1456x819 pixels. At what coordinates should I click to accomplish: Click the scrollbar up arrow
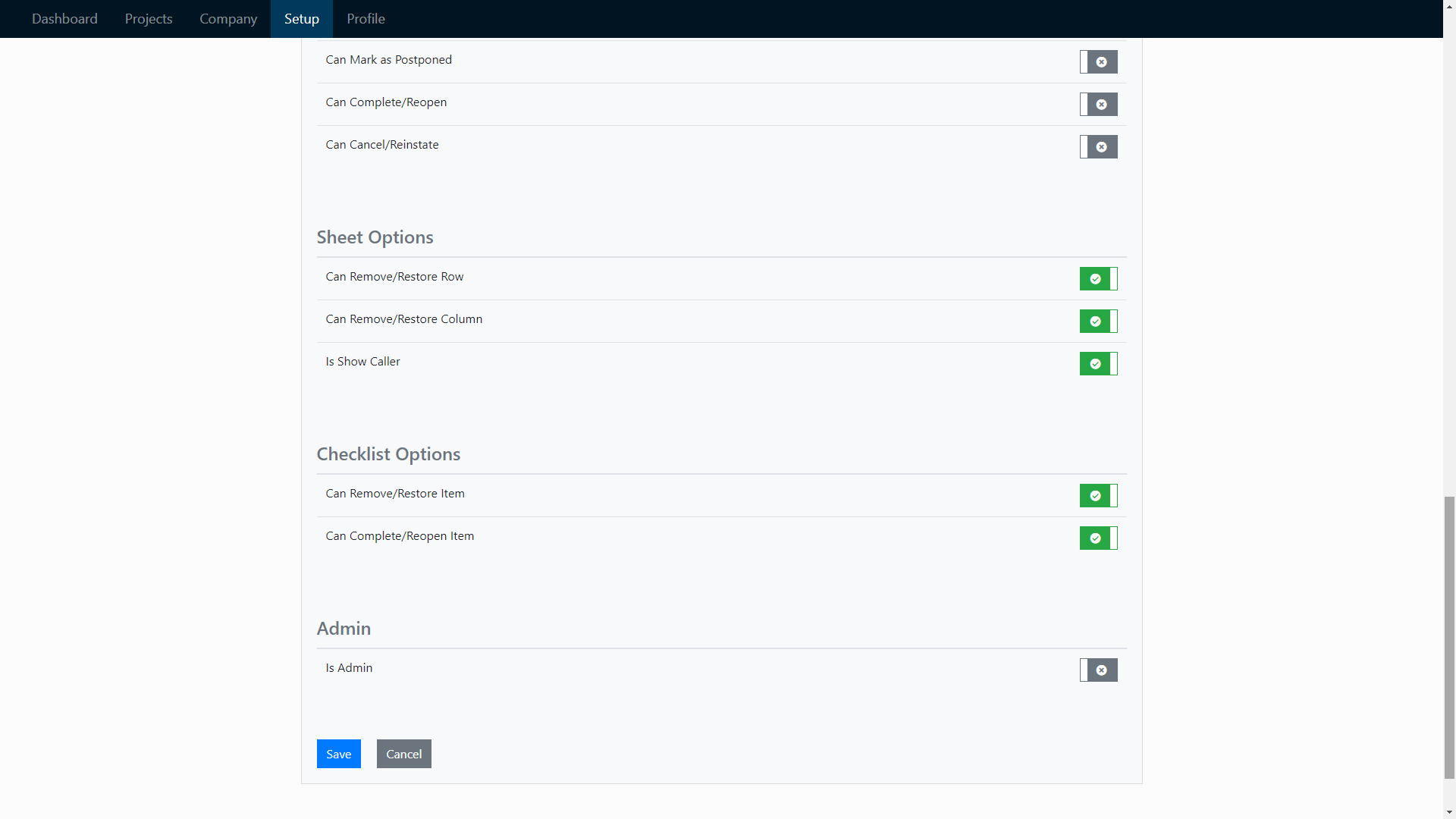pyautogui.click(x=1449, y=6)
